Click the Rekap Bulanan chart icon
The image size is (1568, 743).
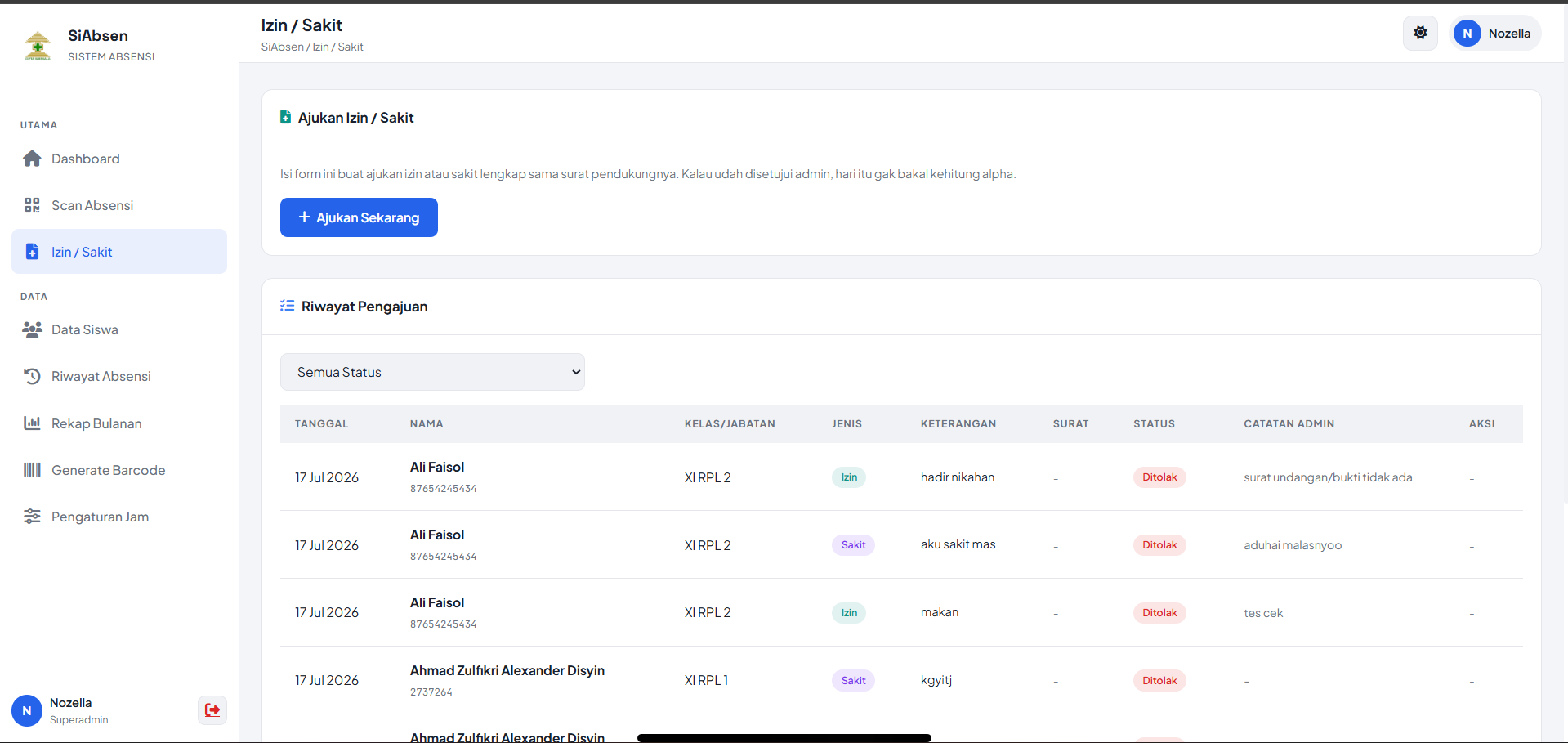pos(32,423)
